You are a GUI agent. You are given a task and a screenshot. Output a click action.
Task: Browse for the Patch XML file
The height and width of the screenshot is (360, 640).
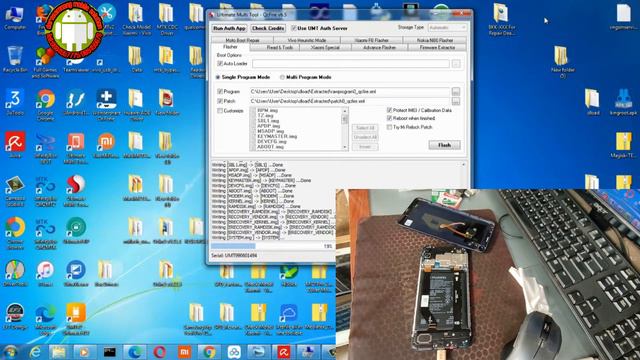(x=456, y=101)
